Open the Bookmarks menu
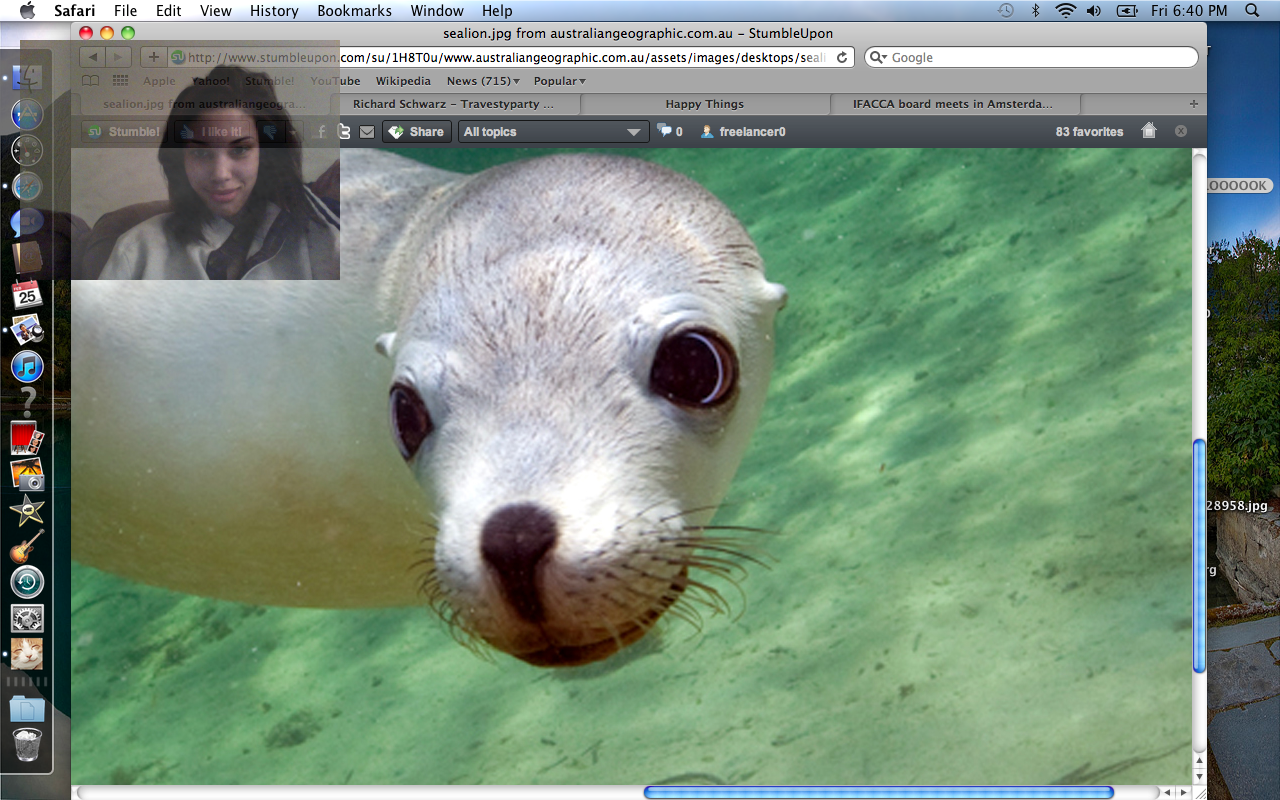This screenshot has height=800, width=1280. pyautogui.click(x=354, y=11)
